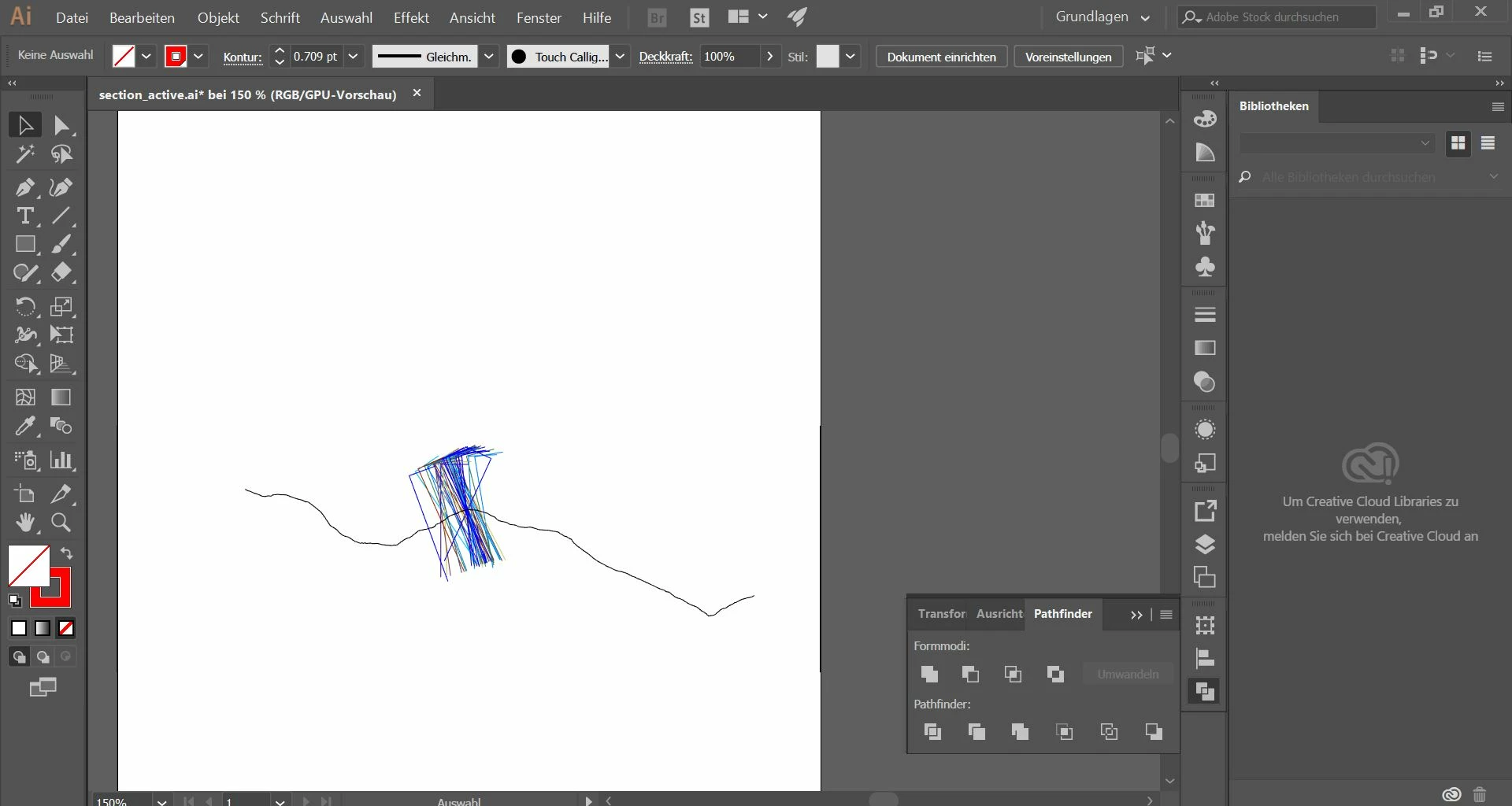Click Voreinstellungen button
This screenshot has width=1512, height=806.
pos(1068,57)
